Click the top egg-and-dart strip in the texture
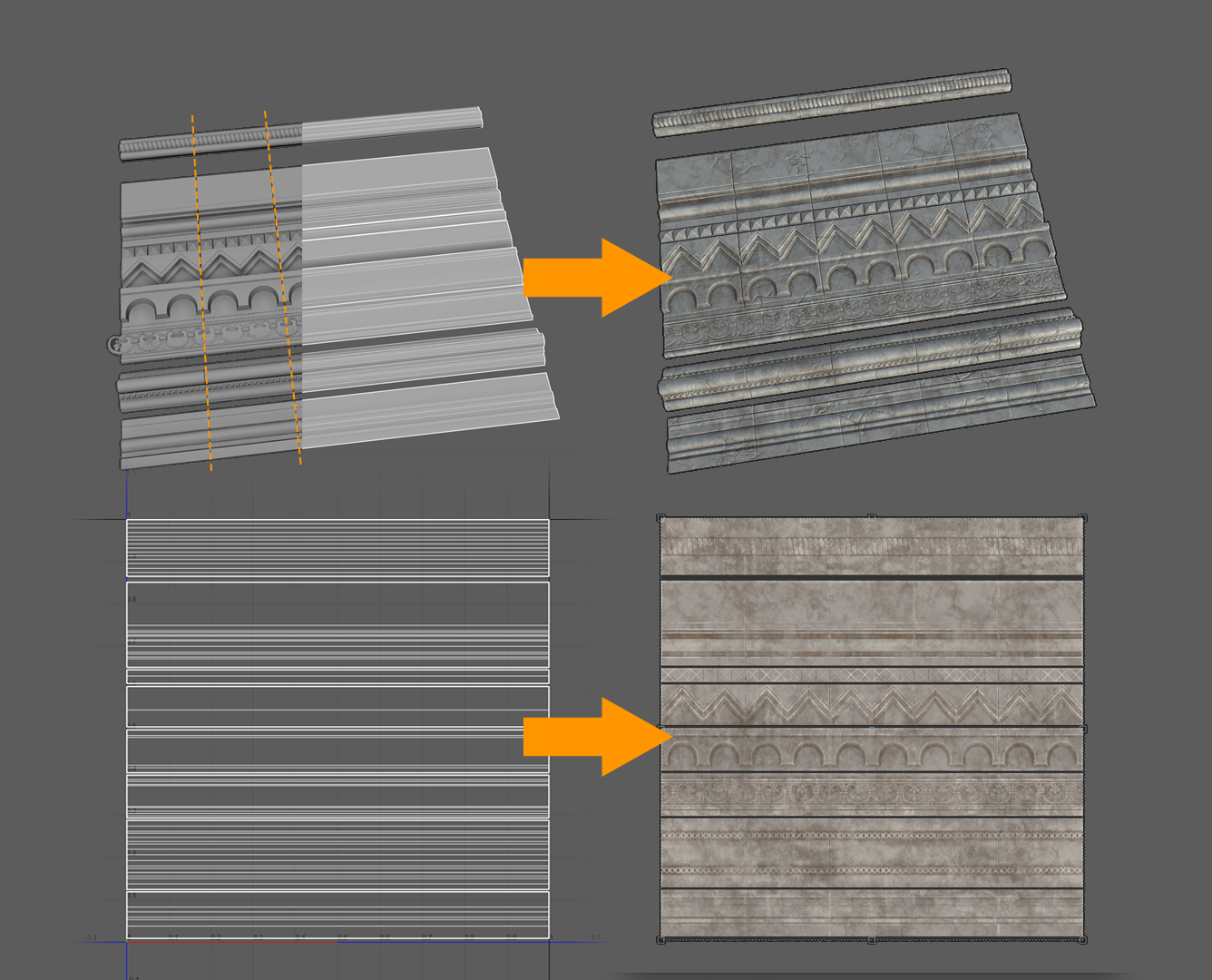 click(x=872, y=547)
